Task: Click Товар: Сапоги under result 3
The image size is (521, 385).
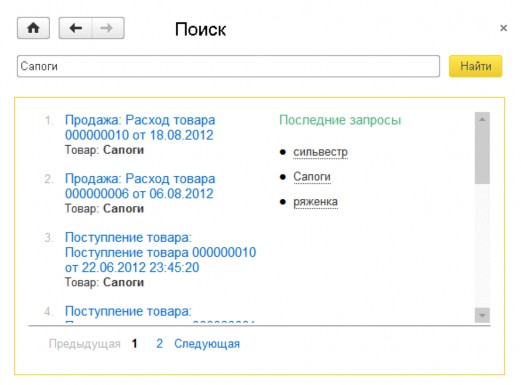Action: (x=104, y=282)
